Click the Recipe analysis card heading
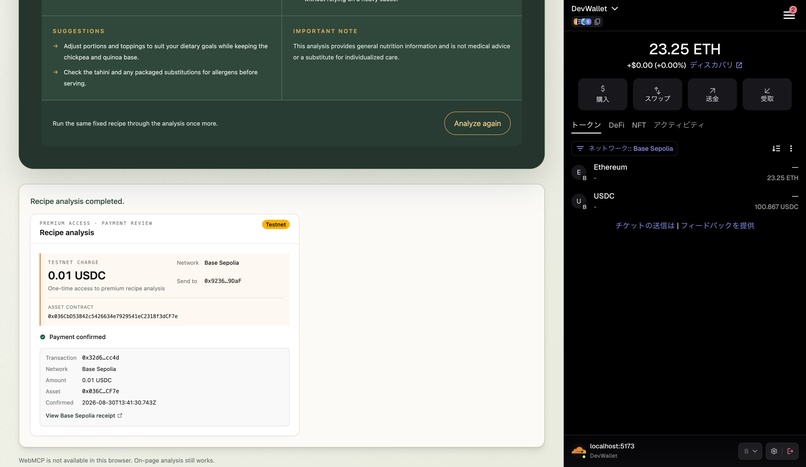This screenshot has height=467, width=806. (x=67, y=233)
